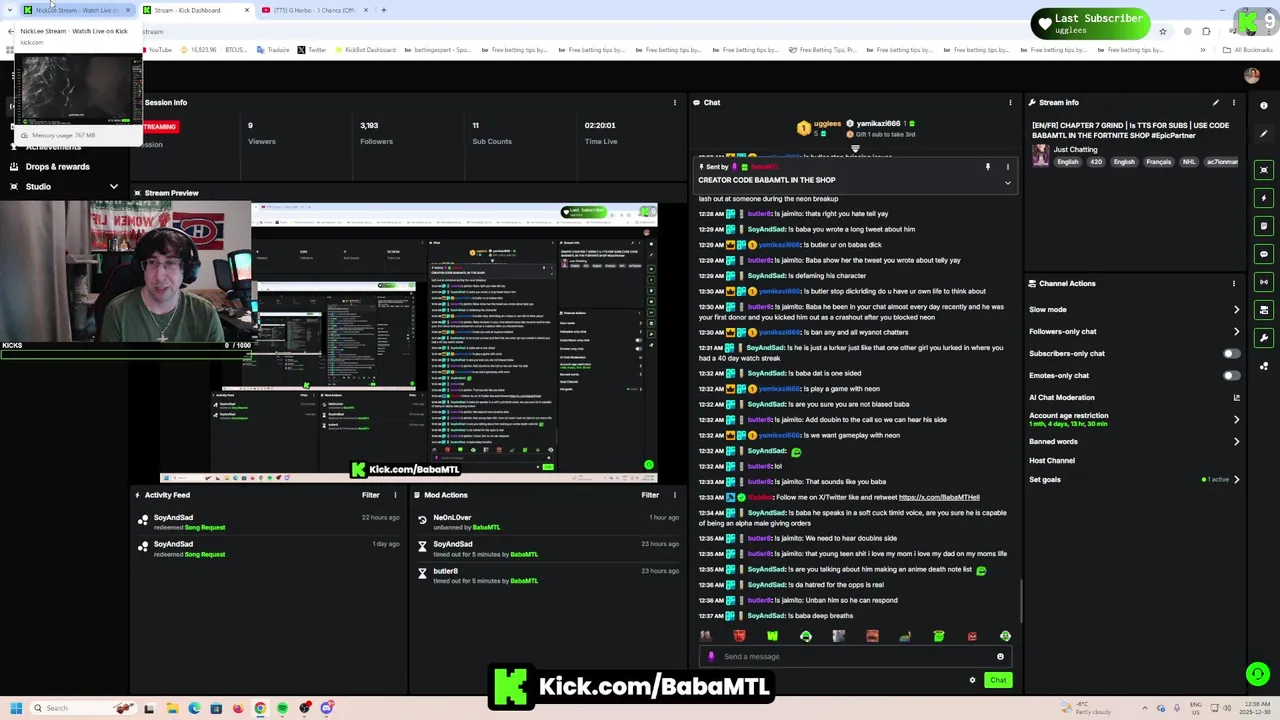Click Send a message input field

tap(855, 657)
